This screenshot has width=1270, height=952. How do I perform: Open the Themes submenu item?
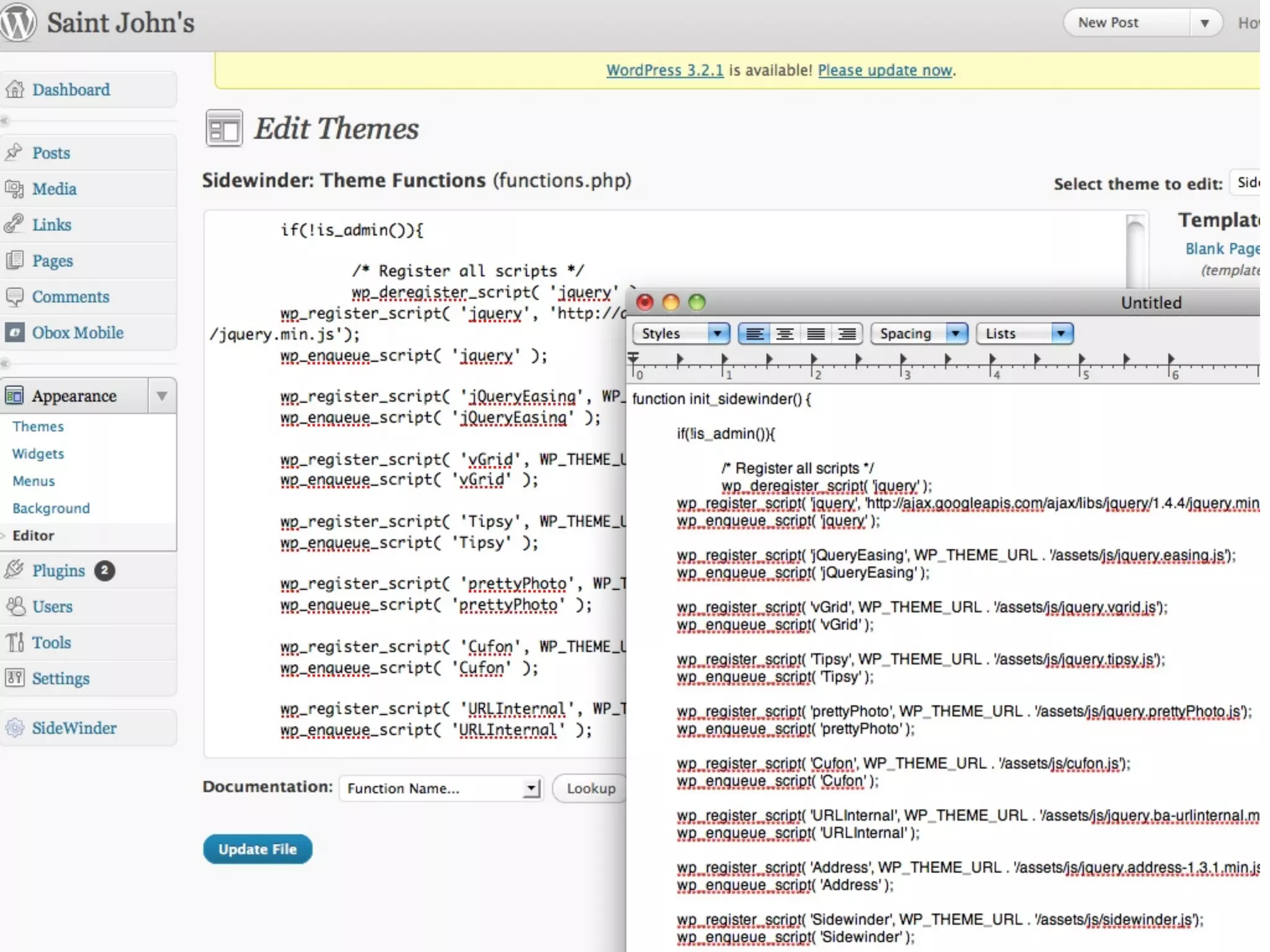[x=38, y=426]
